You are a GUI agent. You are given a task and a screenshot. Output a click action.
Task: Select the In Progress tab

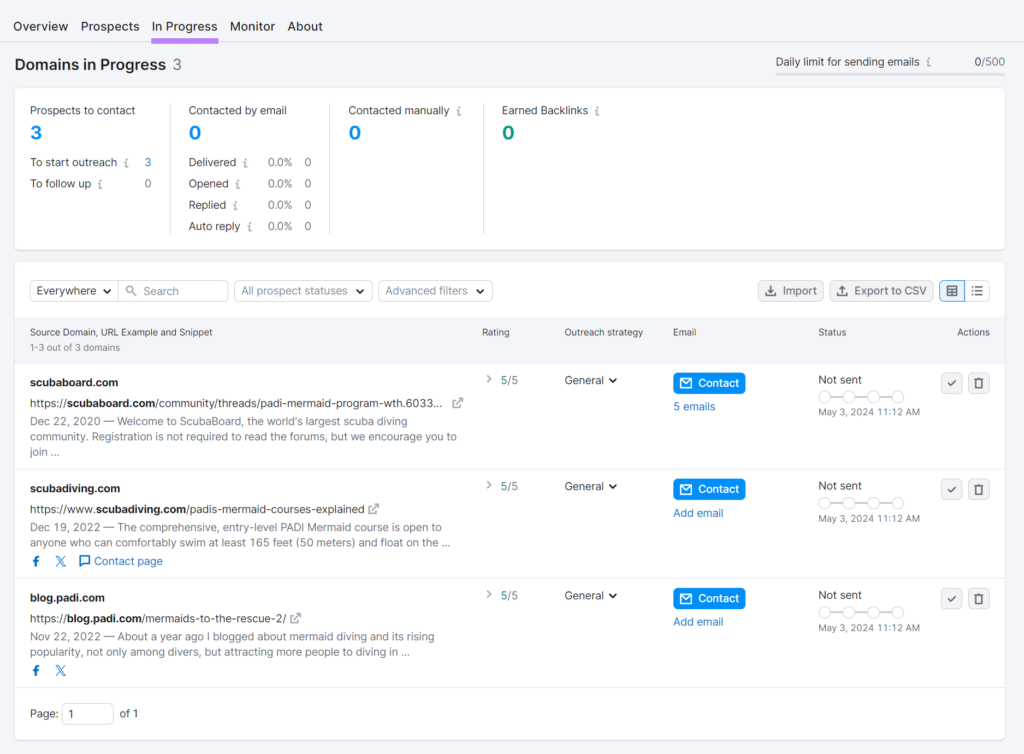[x=184, y=27]
